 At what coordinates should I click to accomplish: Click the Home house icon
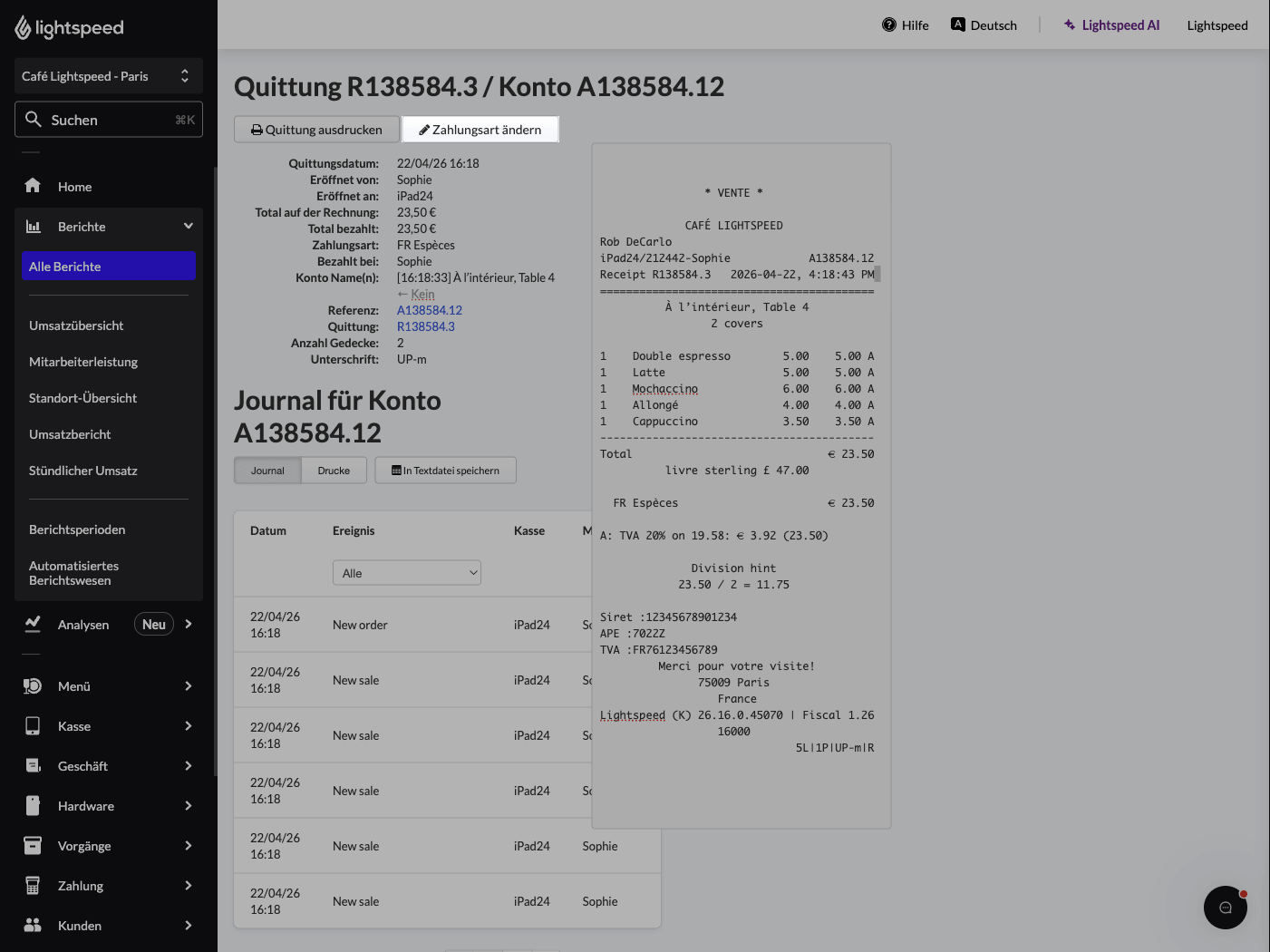33,186
